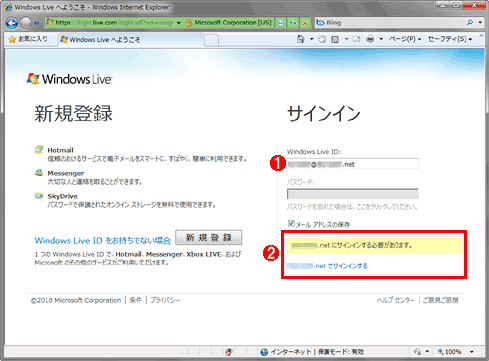Click the Messenger heading text

click(x=66, y=173)
